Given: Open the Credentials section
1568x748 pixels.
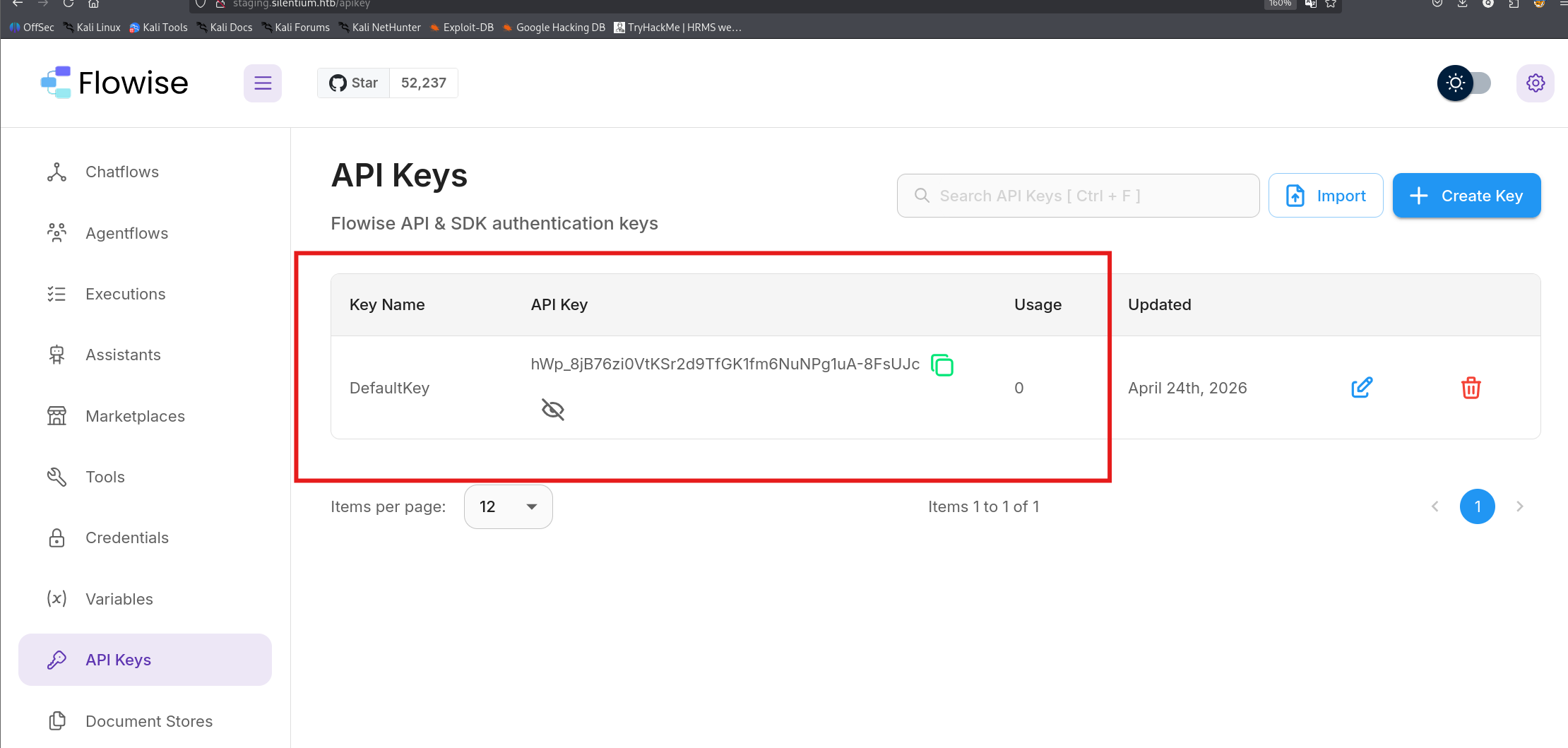Looking at the screenshot, I should [x=145, y=538].
